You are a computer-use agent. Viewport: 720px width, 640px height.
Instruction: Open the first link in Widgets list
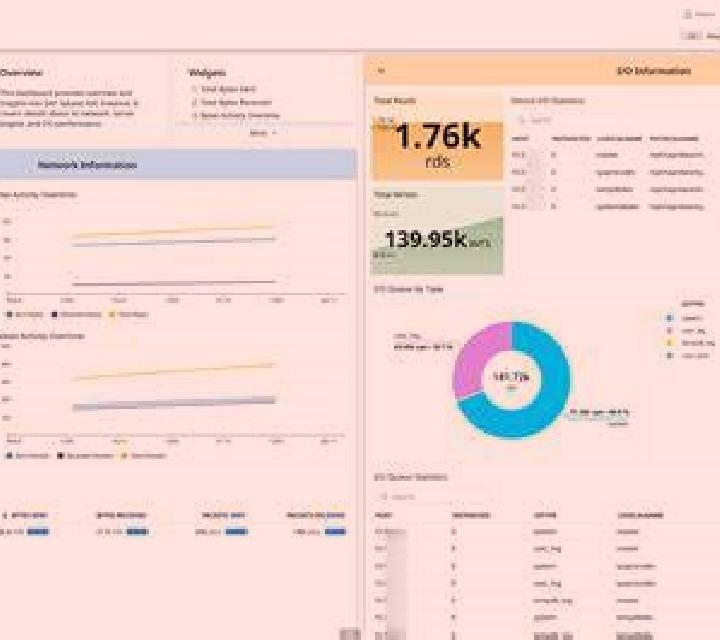pyautogui.click(x=228, y=89)
